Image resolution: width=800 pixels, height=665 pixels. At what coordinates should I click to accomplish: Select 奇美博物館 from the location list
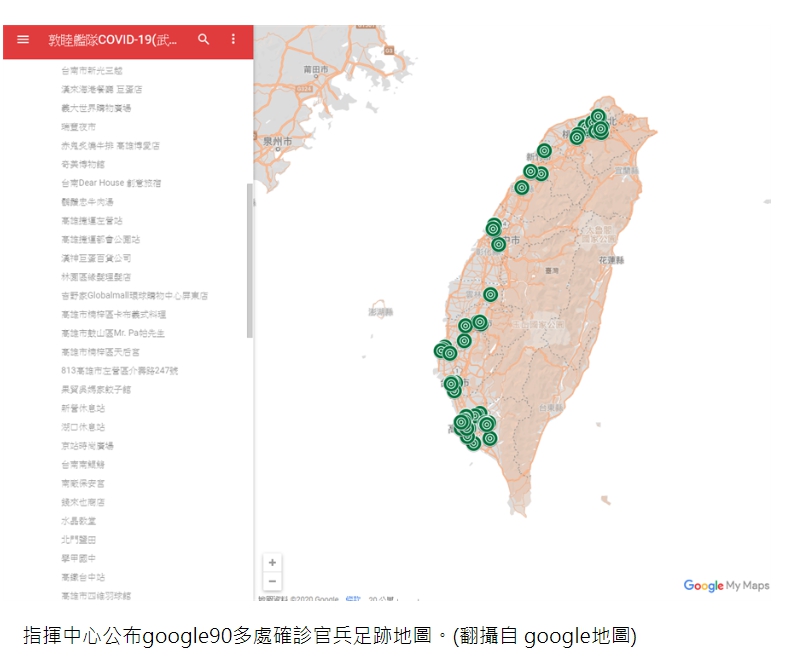click(82, 164)
